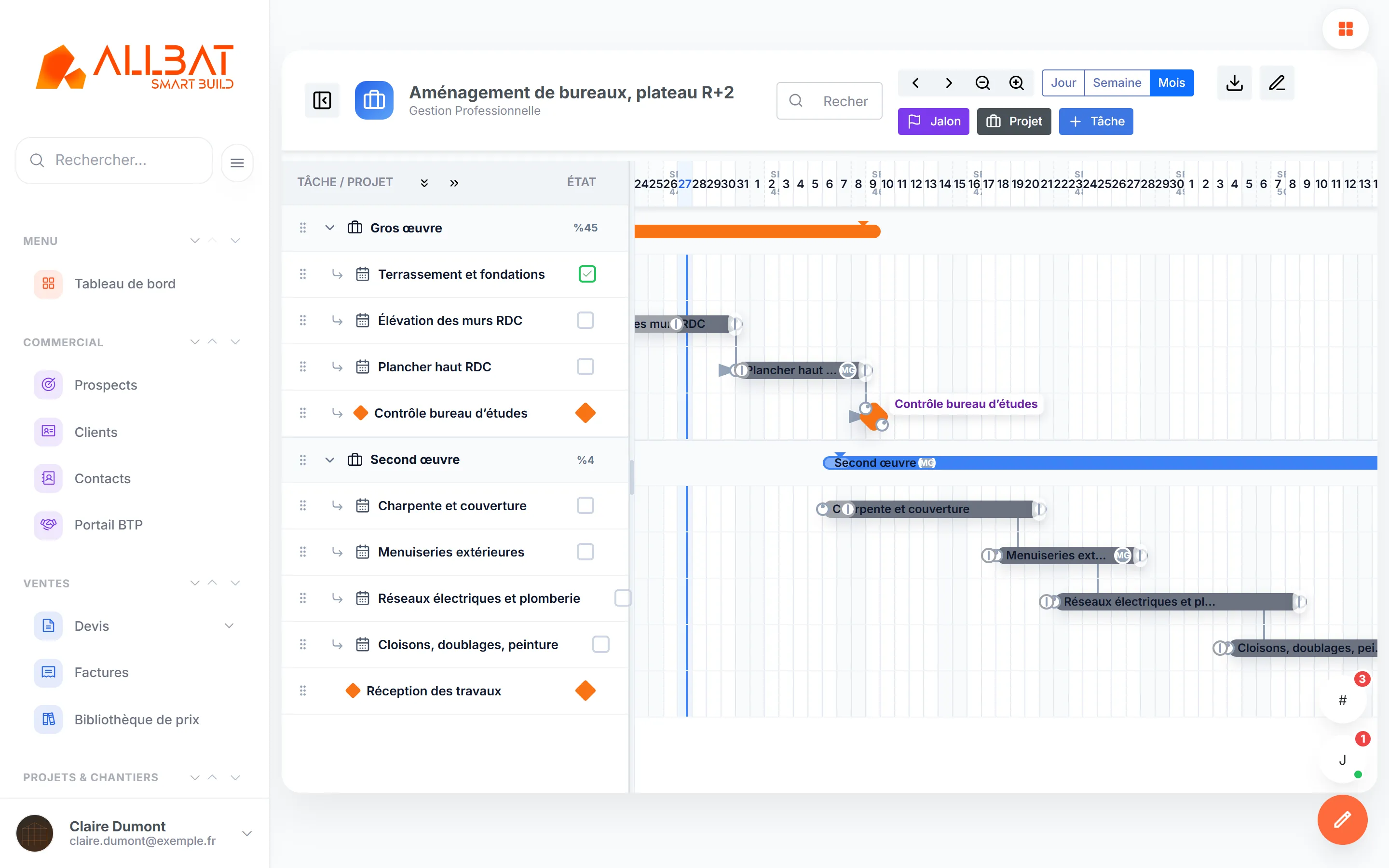Add a new Tâche
Screen dimensions: 1389x868
(x=1096, y=121)
